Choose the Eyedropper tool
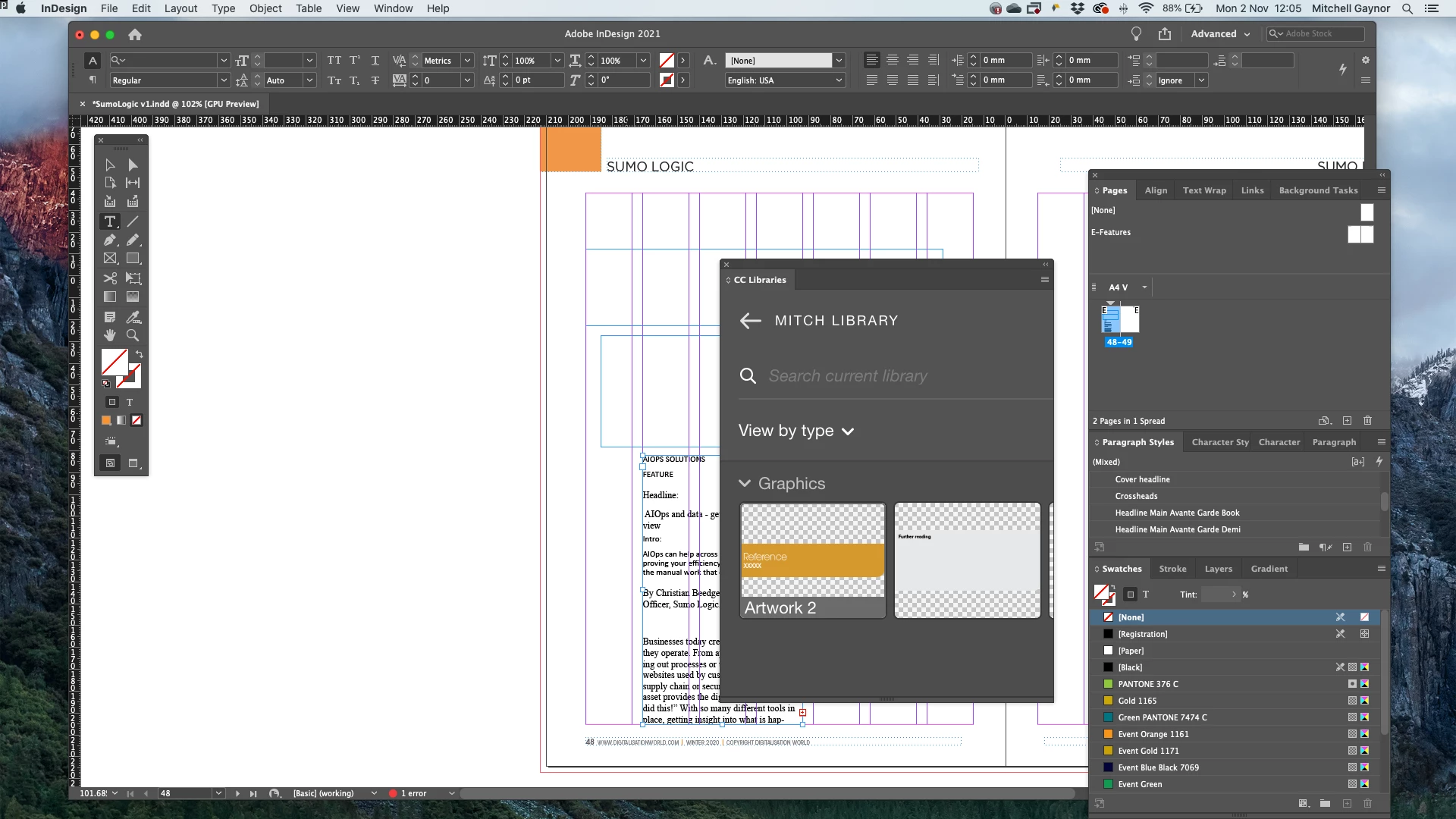Image resolution: width=1456 pixels, height=819 pixels. [x=133, y=317]
